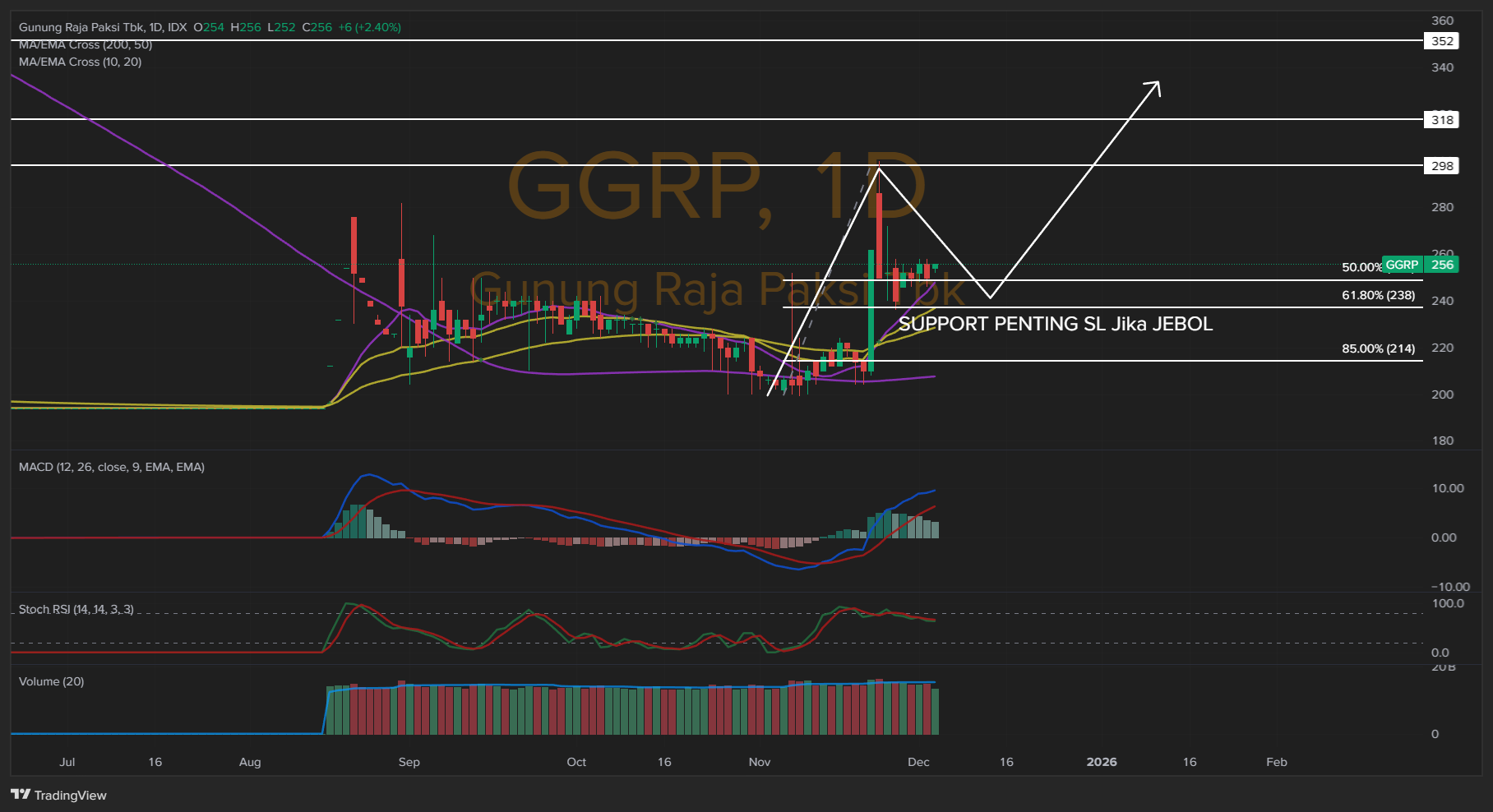Click the Volume (20) indicator legend

point(52,681)
